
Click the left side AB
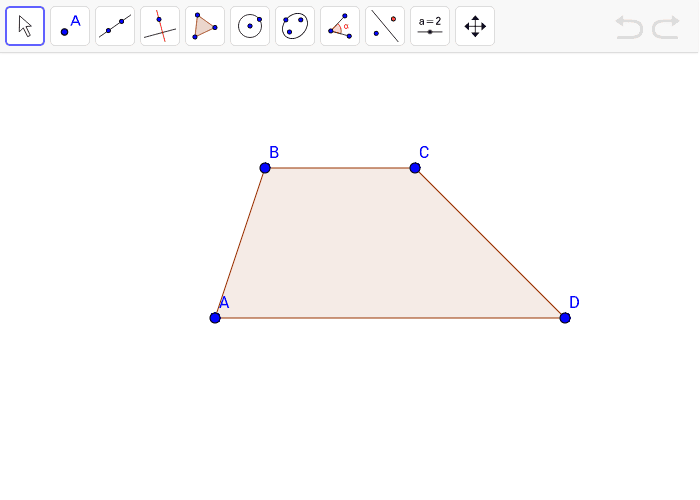[240, 243]
